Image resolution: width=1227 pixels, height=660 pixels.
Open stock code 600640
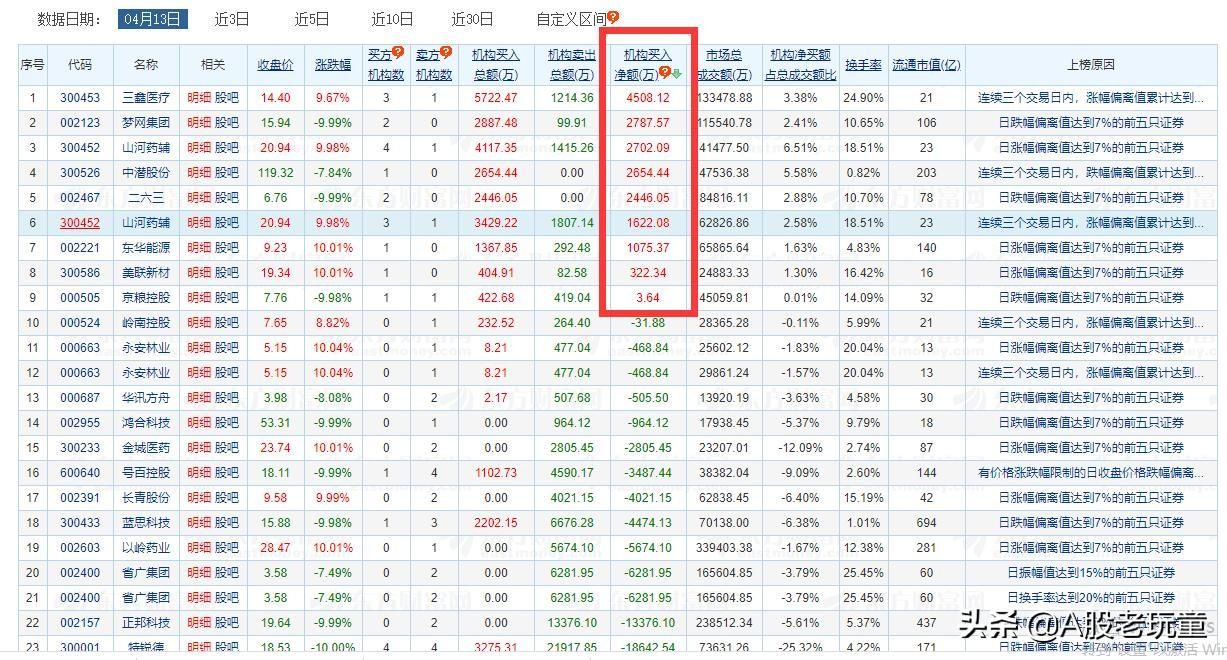pyautogui.click(x=80, y=473)
